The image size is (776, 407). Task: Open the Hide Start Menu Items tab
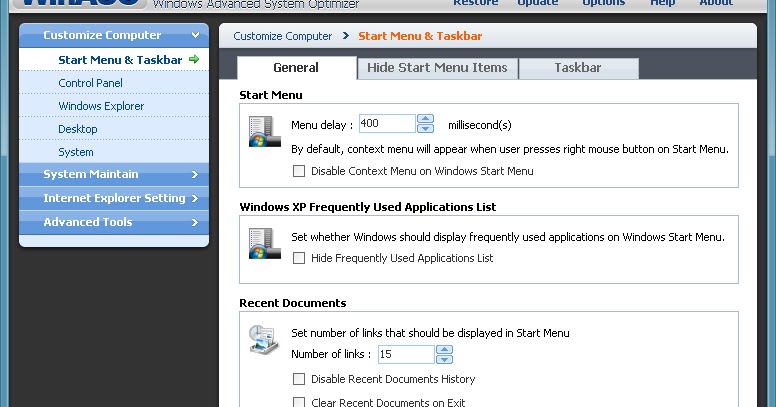(x=437, y=68)
